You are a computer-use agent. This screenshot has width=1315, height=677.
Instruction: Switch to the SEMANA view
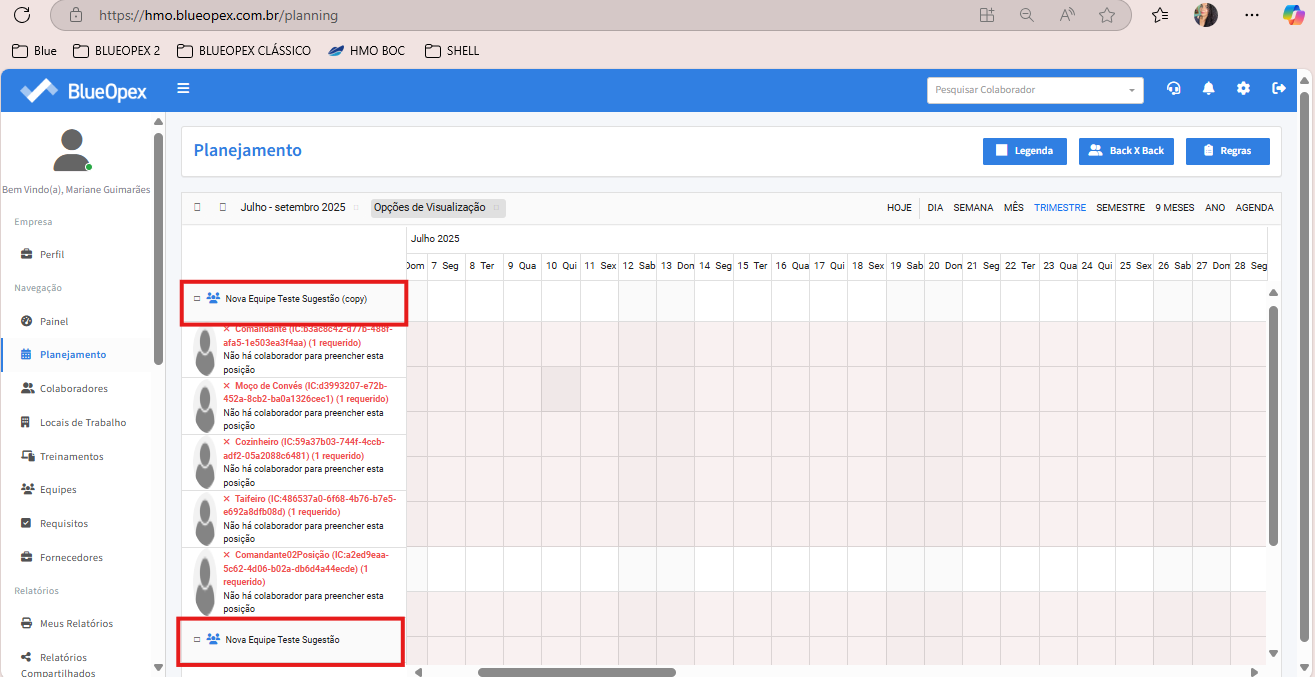[973, 208]
